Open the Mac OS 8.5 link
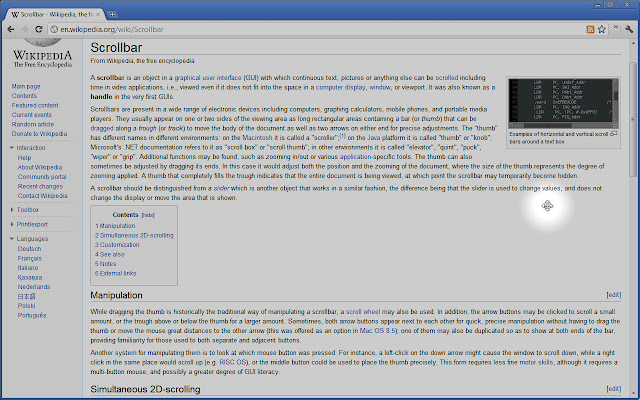640x400 pixels. (x=378, y=331)
